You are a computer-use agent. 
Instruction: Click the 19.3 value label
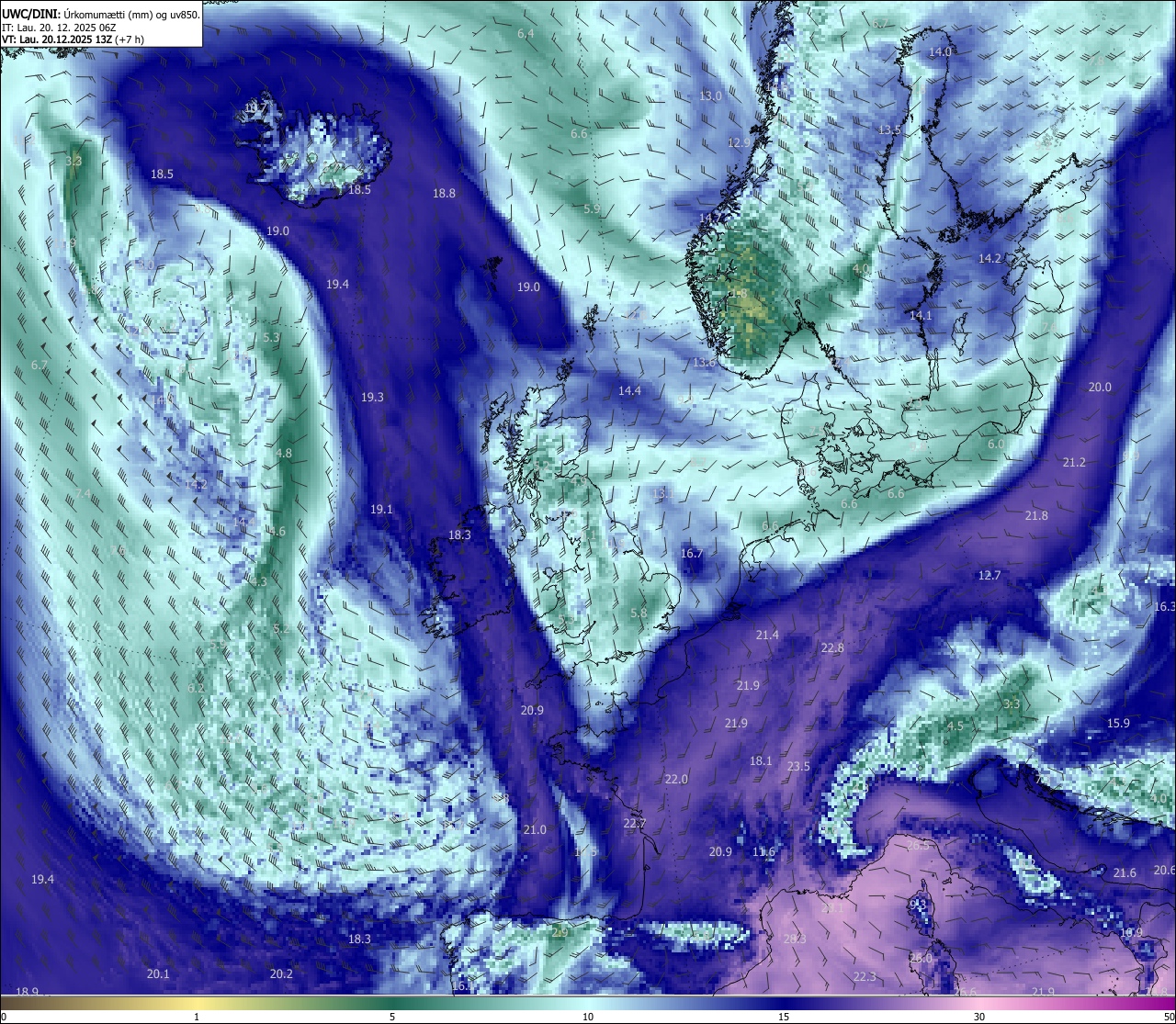(x=372, y=398)
